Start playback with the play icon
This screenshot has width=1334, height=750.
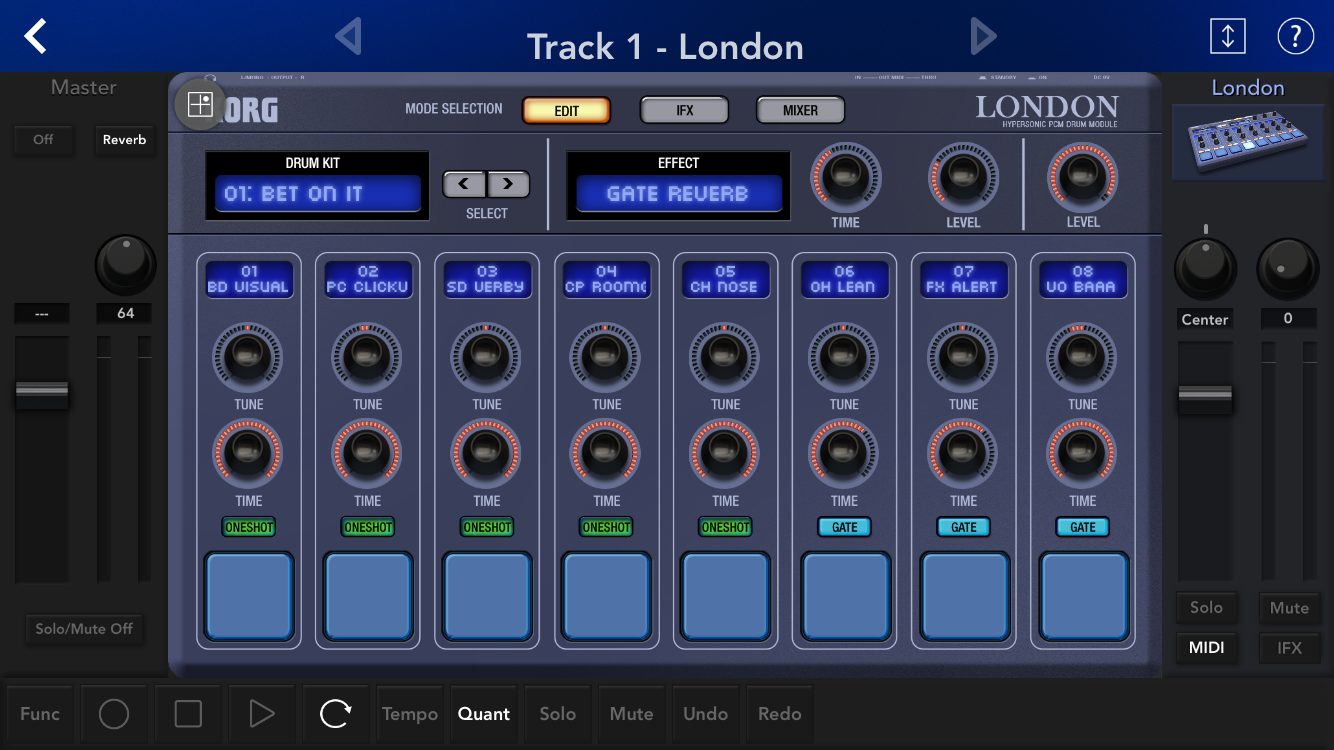[261, 713]
